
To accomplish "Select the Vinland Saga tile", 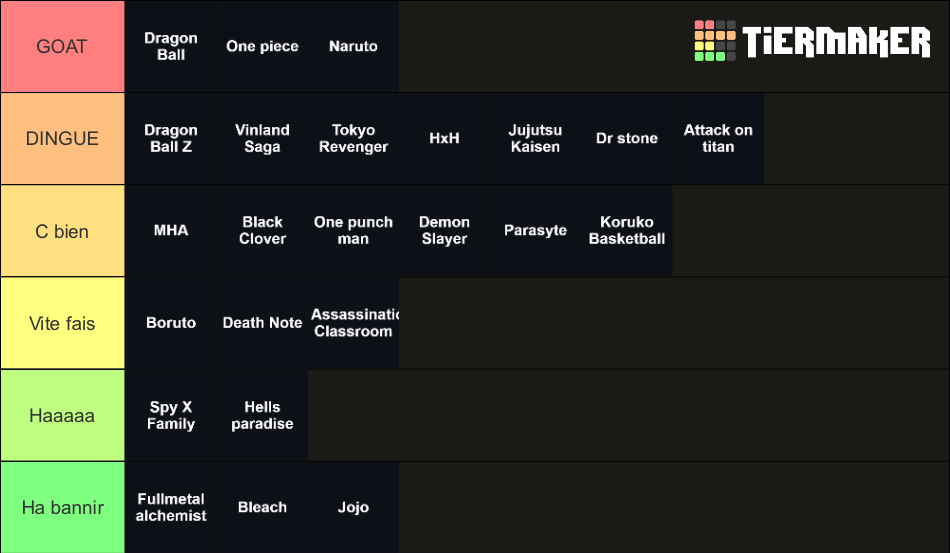I will [x=262, y=139].
